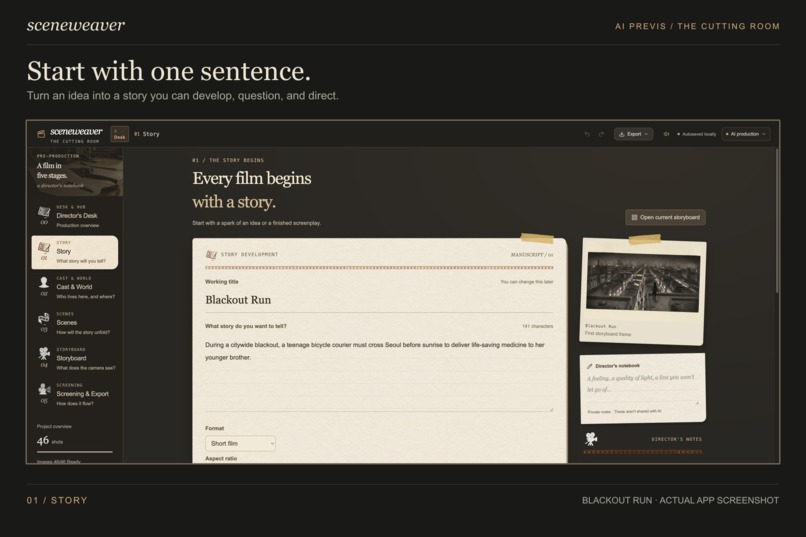Open the Format dropdown showing Short film
This screenshot has height=537, width=806.
240,443
